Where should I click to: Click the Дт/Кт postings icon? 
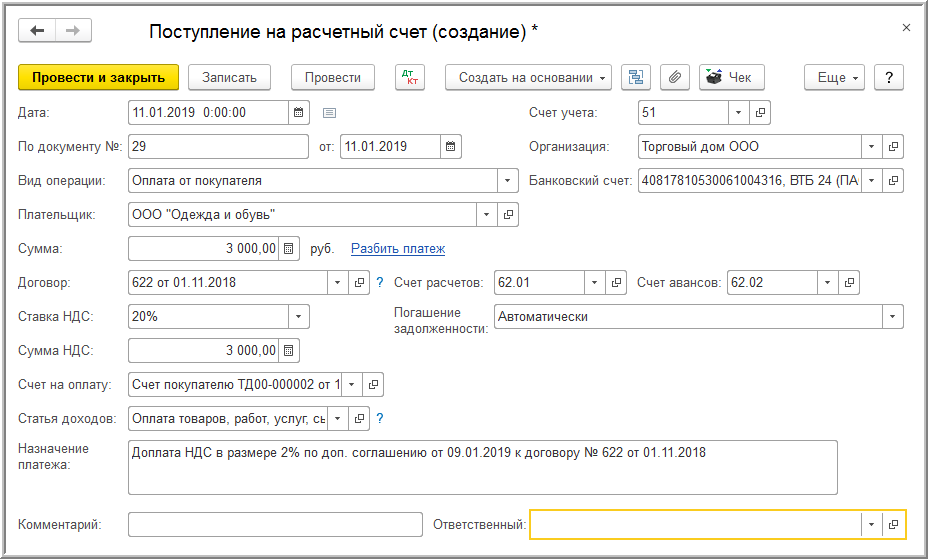point(410,77)
